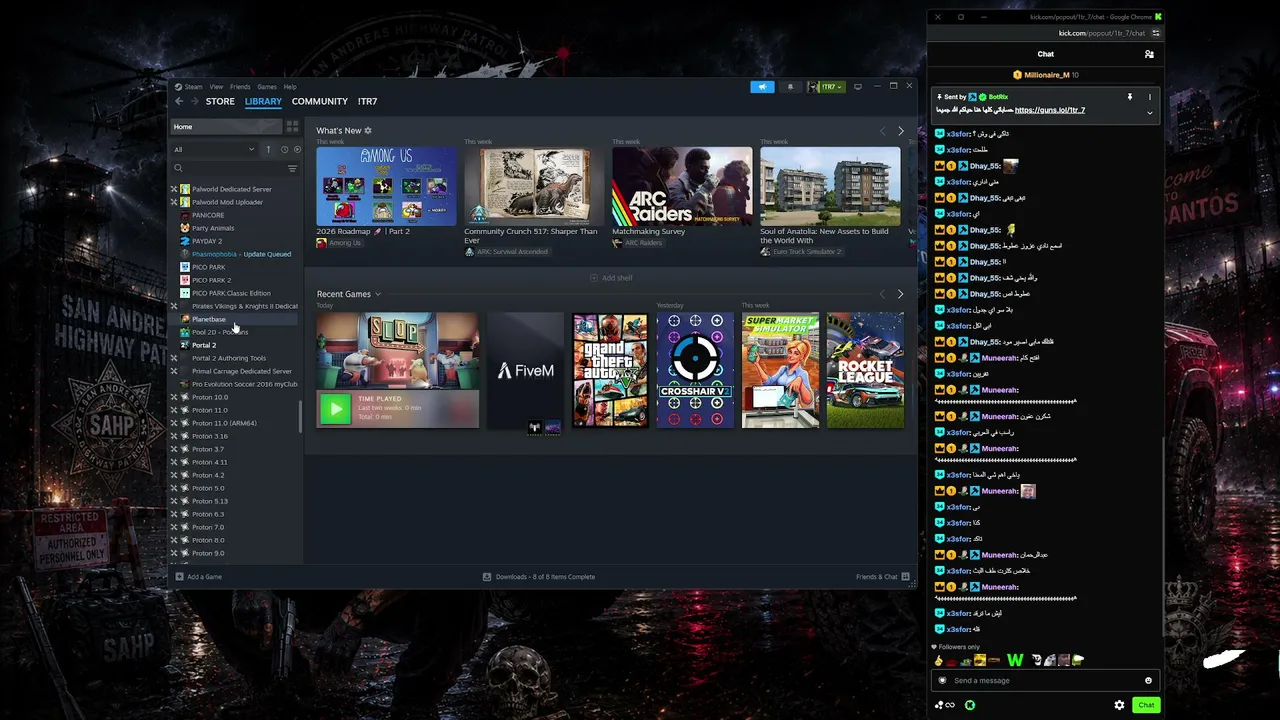Go back with Steam's back arrow

pyautogui.click(x=179, y=101)
